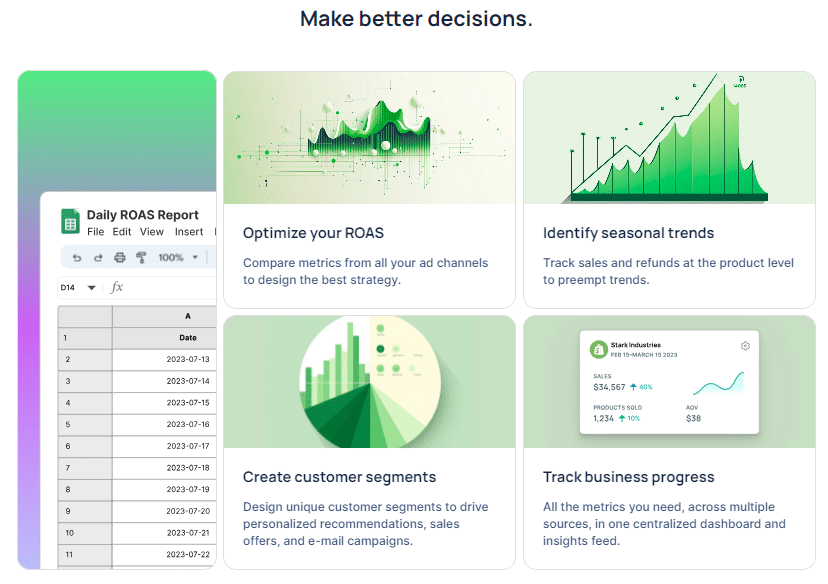Click the Create customer segments pie chart image
Screen dimensions: 828x584
tap(369, 382)
